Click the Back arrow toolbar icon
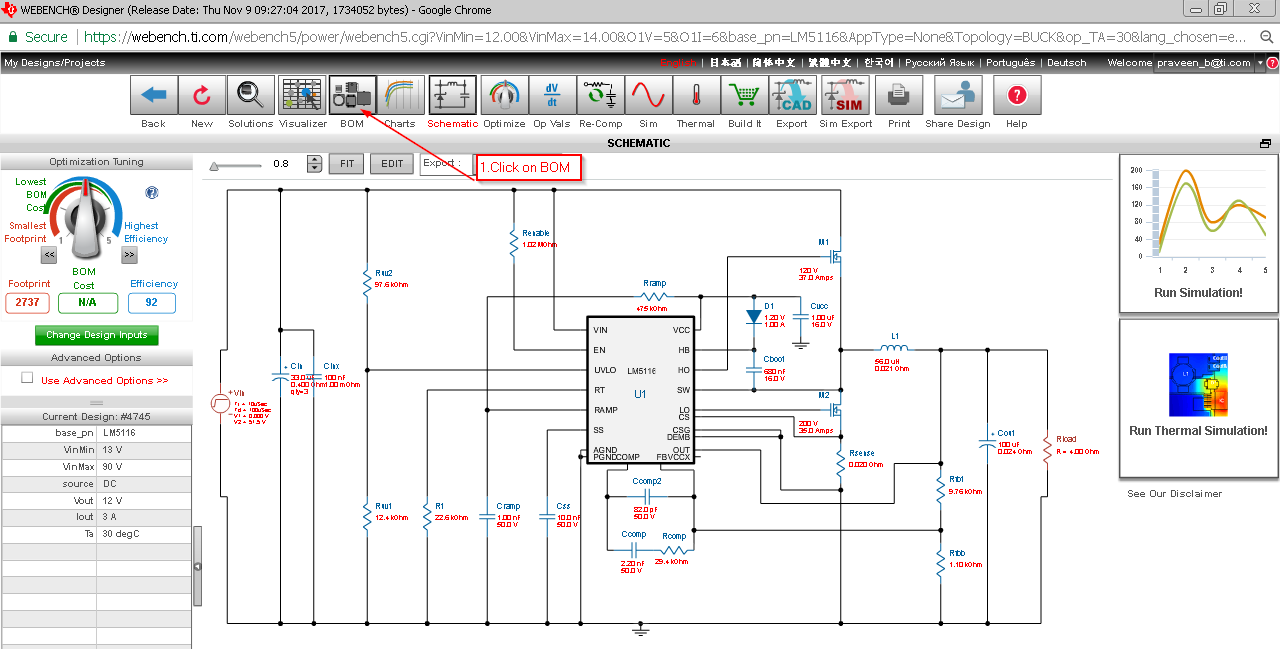 click(x=153, y=96)
